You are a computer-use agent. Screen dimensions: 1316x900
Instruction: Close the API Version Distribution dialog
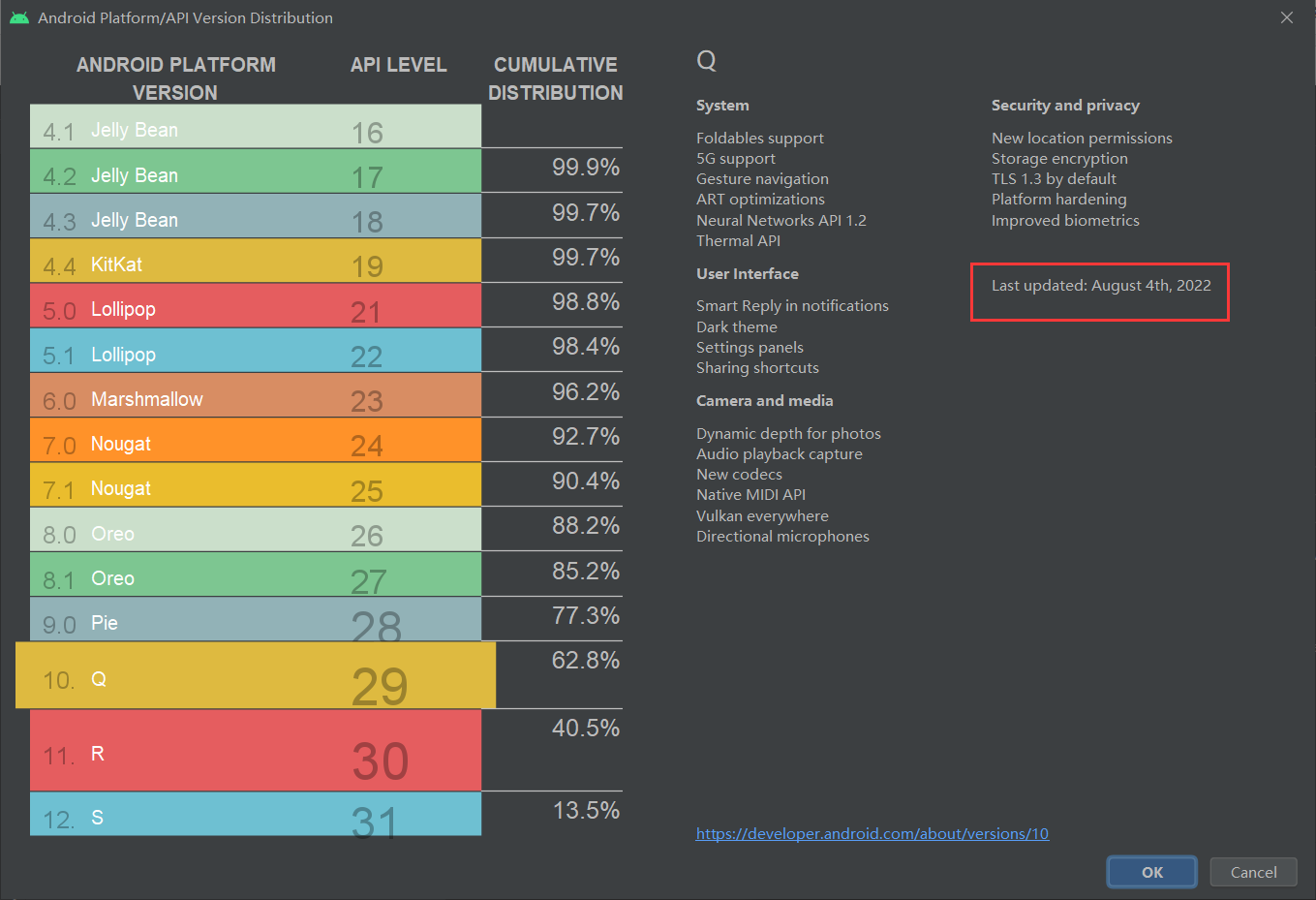(1287, 17)
